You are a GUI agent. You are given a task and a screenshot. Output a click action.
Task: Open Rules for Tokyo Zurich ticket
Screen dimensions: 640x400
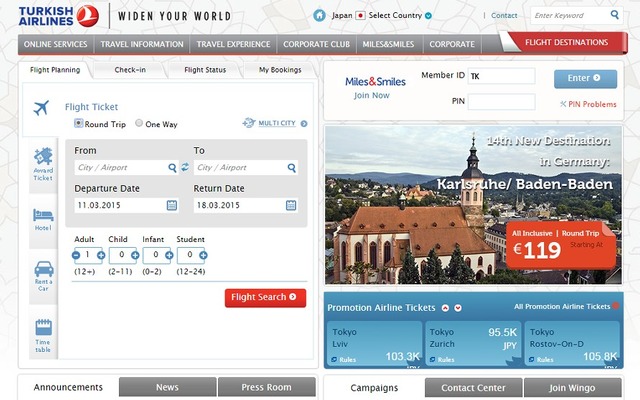click(x=442, y=360)
